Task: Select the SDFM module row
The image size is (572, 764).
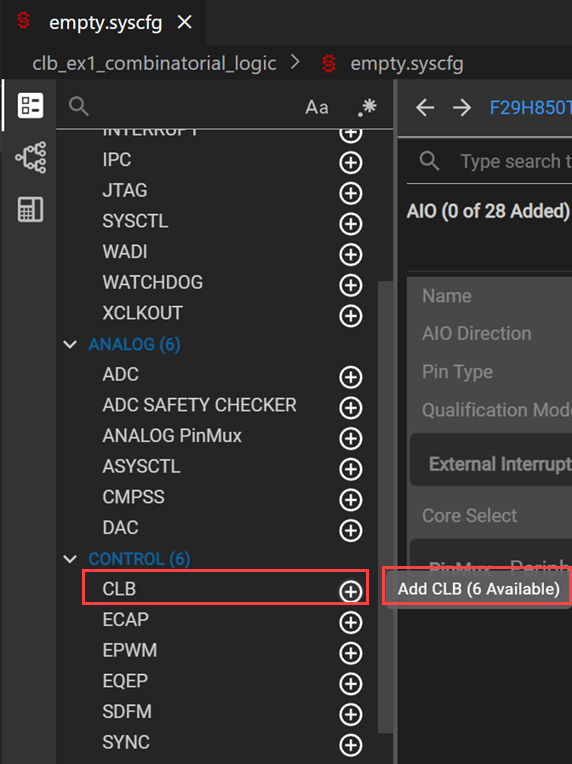Action: (225, 711)
